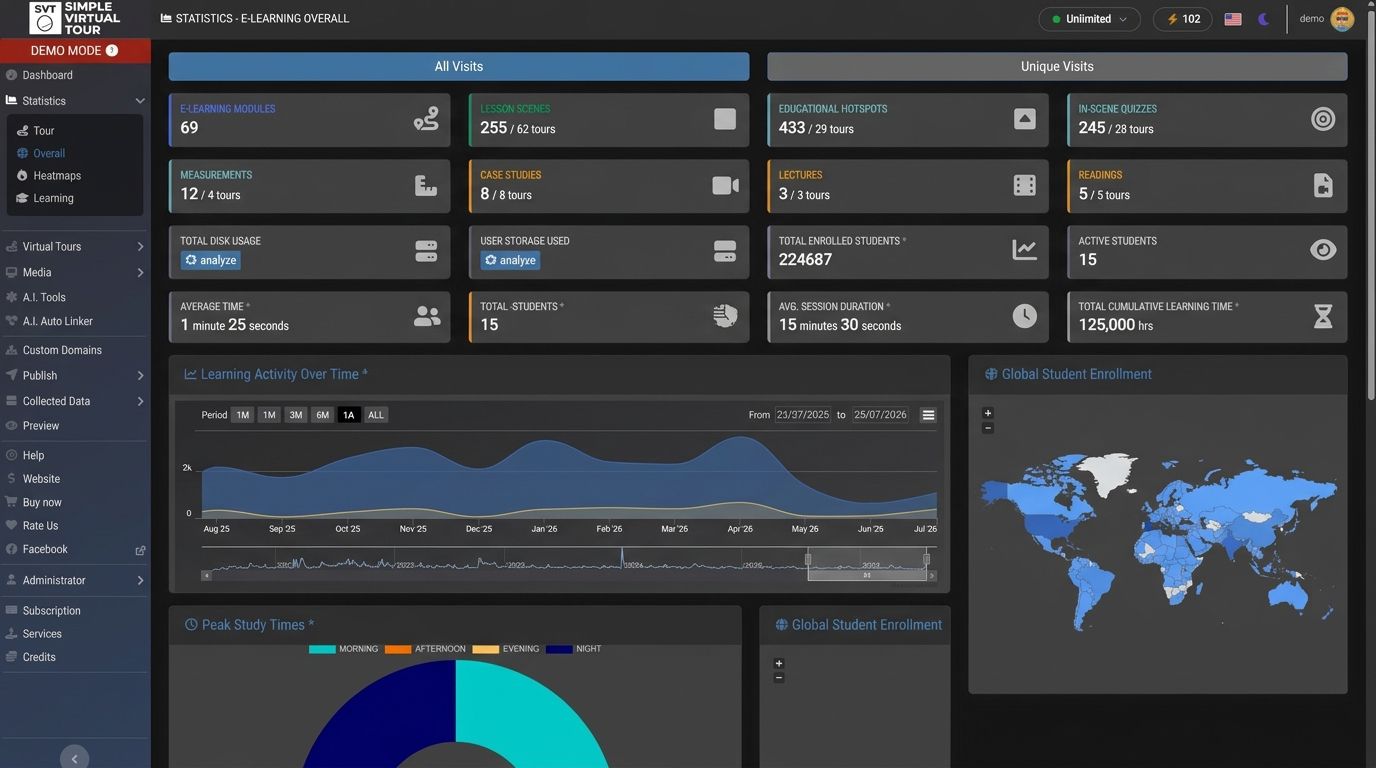Click the demo user avatar
The height and width of the screenshot is (768, 1376).
coord(1342,19)
